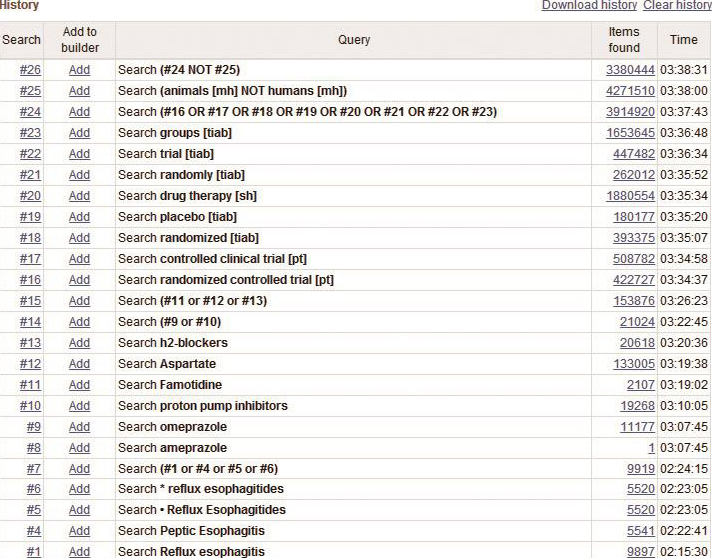
Task: Add groups [tiab] search to builder
Action: (79, 133)
